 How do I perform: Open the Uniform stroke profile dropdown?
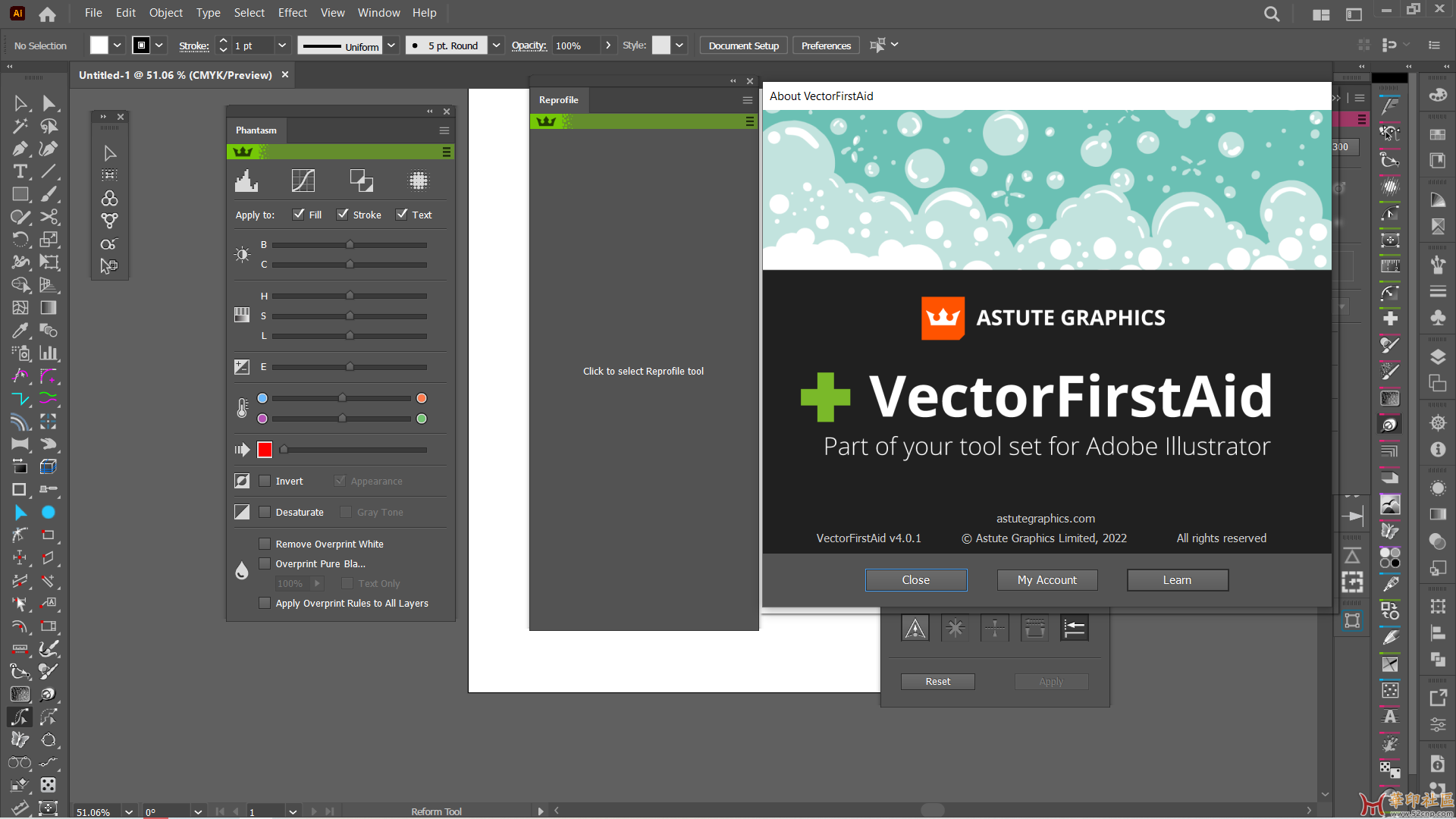[x=391, y=45]
